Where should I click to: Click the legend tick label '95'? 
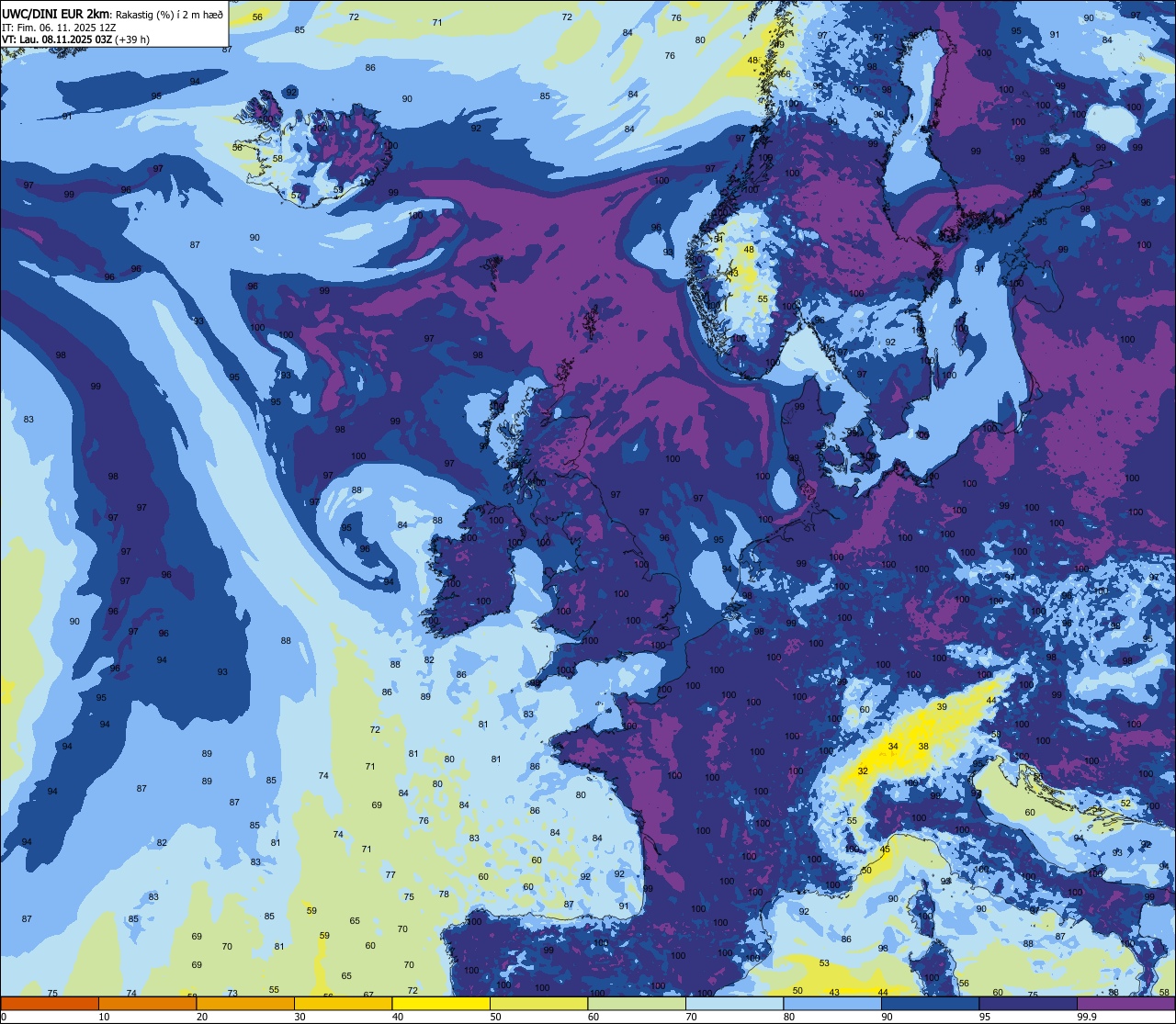coord(985,1017)
